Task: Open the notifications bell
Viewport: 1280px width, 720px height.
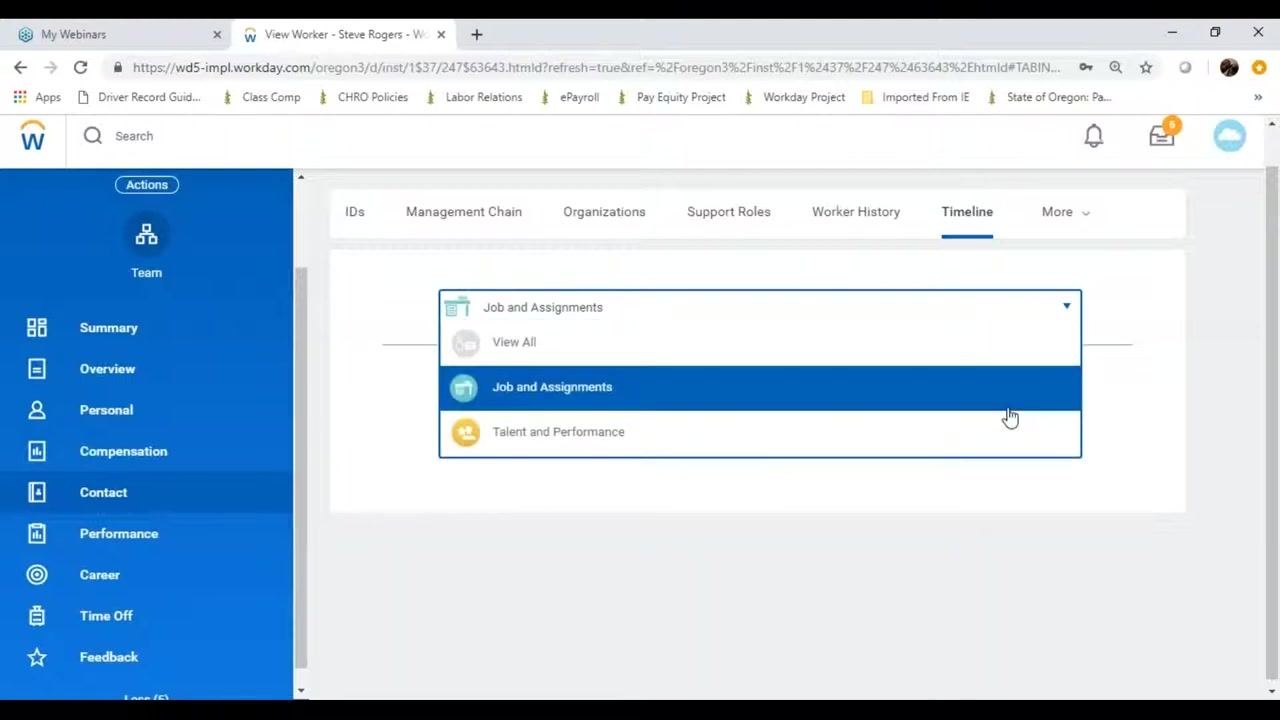Action: point(1094,136)
